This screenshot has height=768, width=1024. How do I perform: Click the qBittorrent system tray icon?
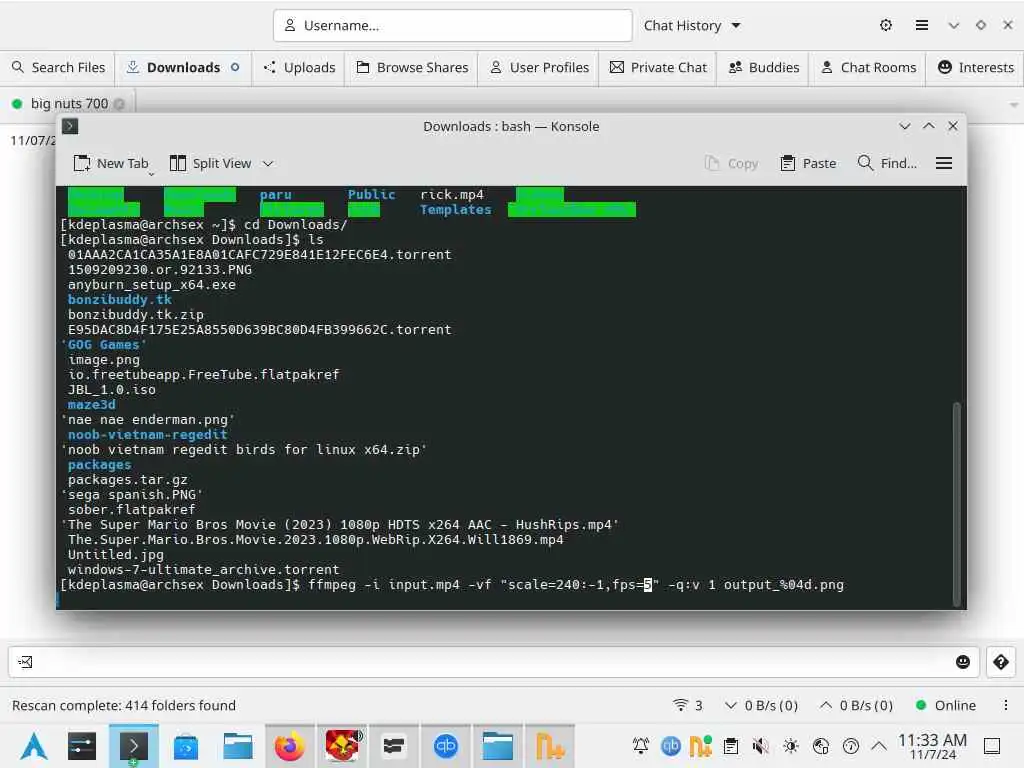pyautogui.click(x=671, y=746)
